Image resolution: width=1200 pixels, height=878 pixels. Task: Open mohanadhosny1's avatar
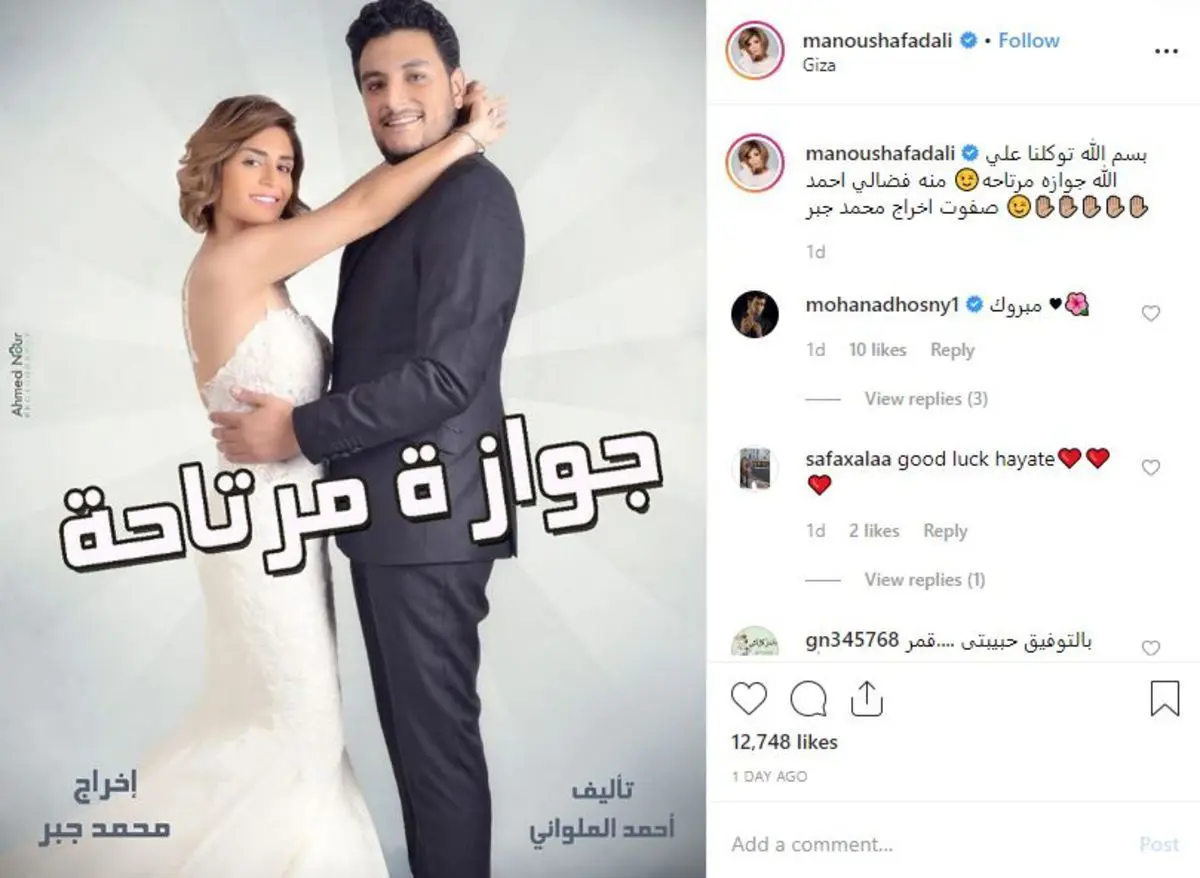(755, 314)
